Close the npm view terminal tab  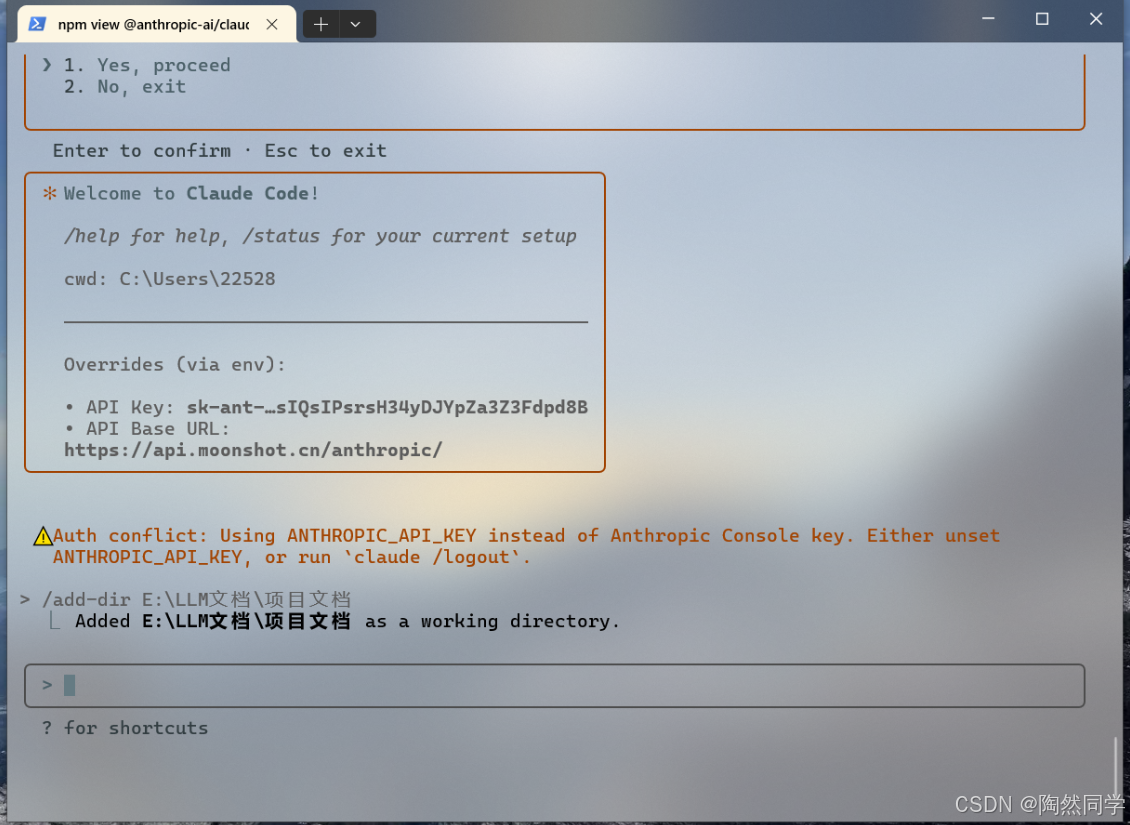coord(272,24)
